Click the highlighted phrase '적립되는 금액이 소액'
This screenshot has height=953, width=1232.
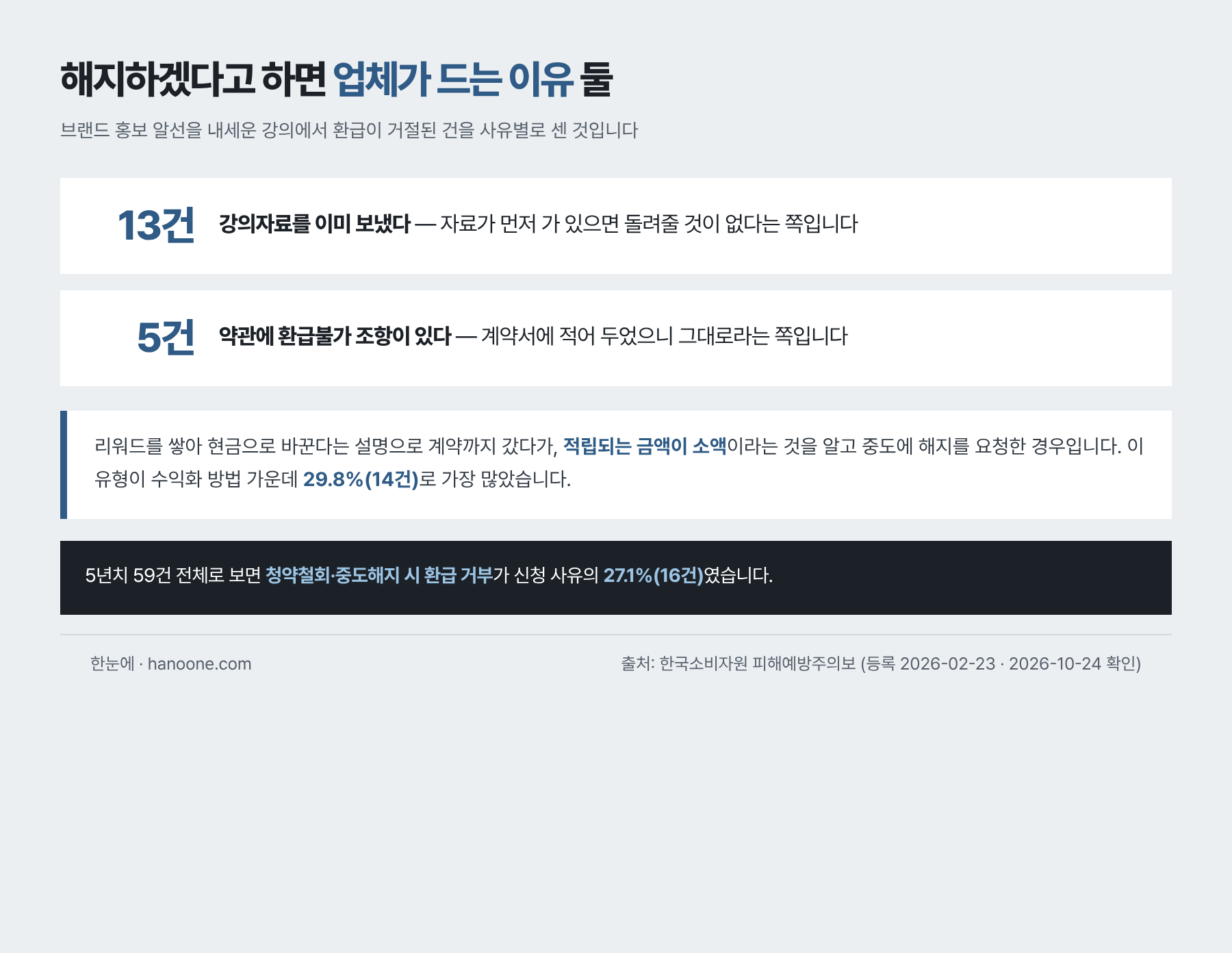tap(645, 446)
